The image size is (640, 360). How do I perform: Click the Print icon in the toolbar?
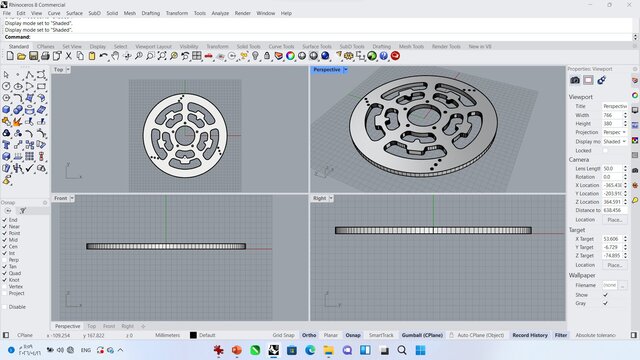point(45,56)
